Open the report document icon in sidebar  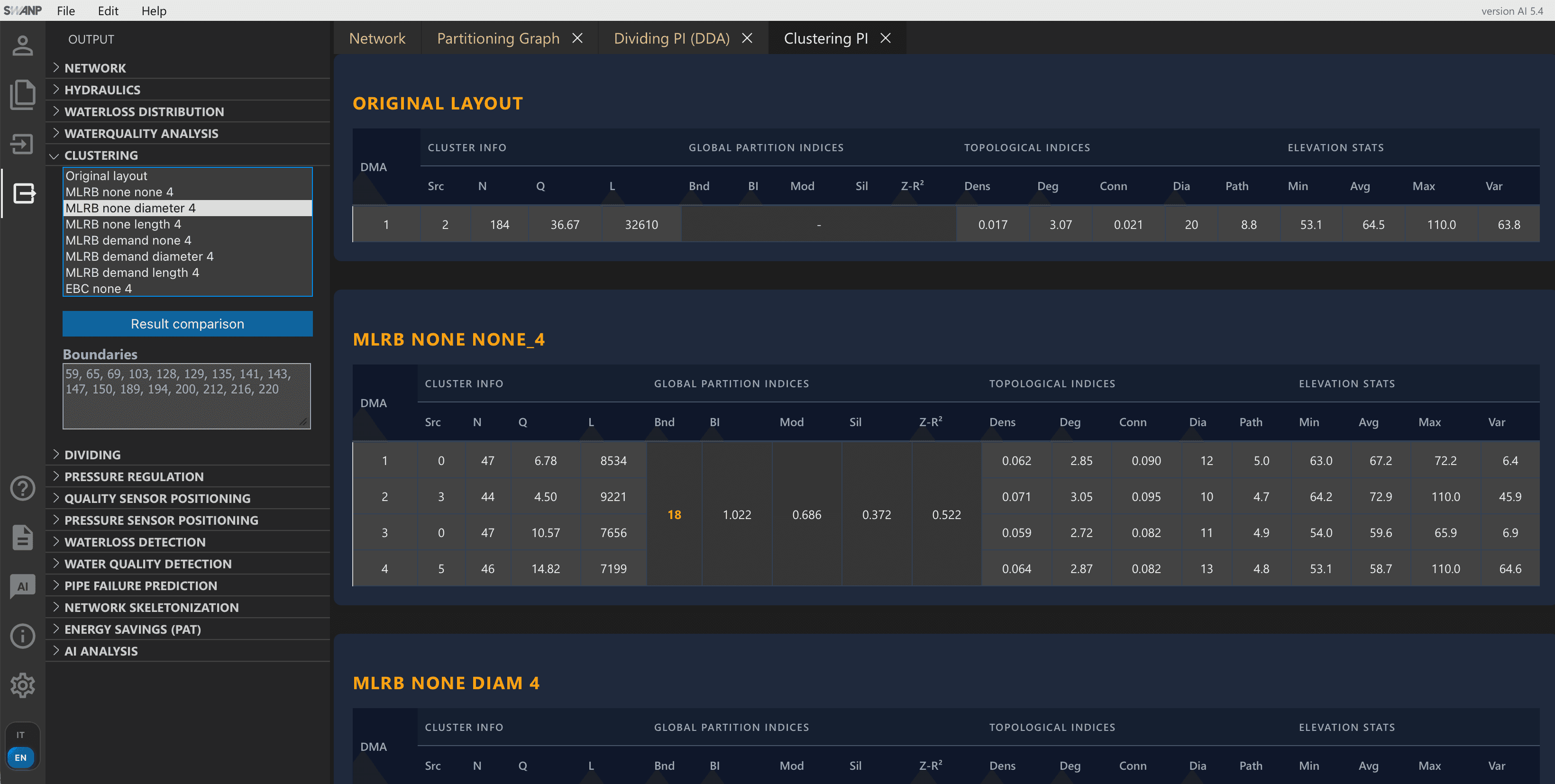(x=22, y=537)
